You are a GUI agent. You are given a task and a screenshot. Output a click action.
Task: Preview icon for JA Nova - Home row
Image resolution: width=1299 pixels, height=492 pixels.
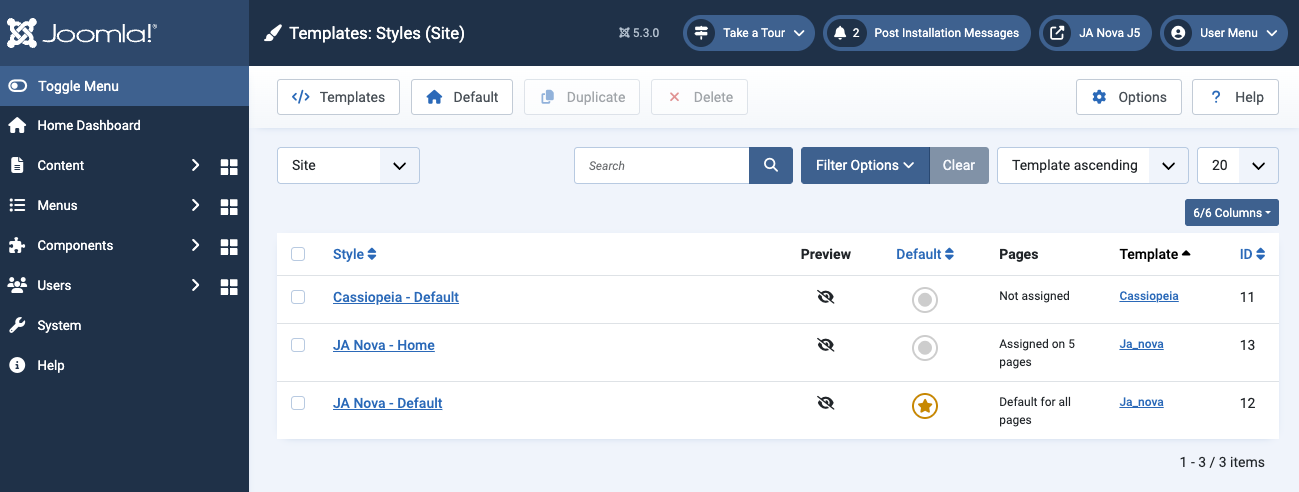pos(825,345)
